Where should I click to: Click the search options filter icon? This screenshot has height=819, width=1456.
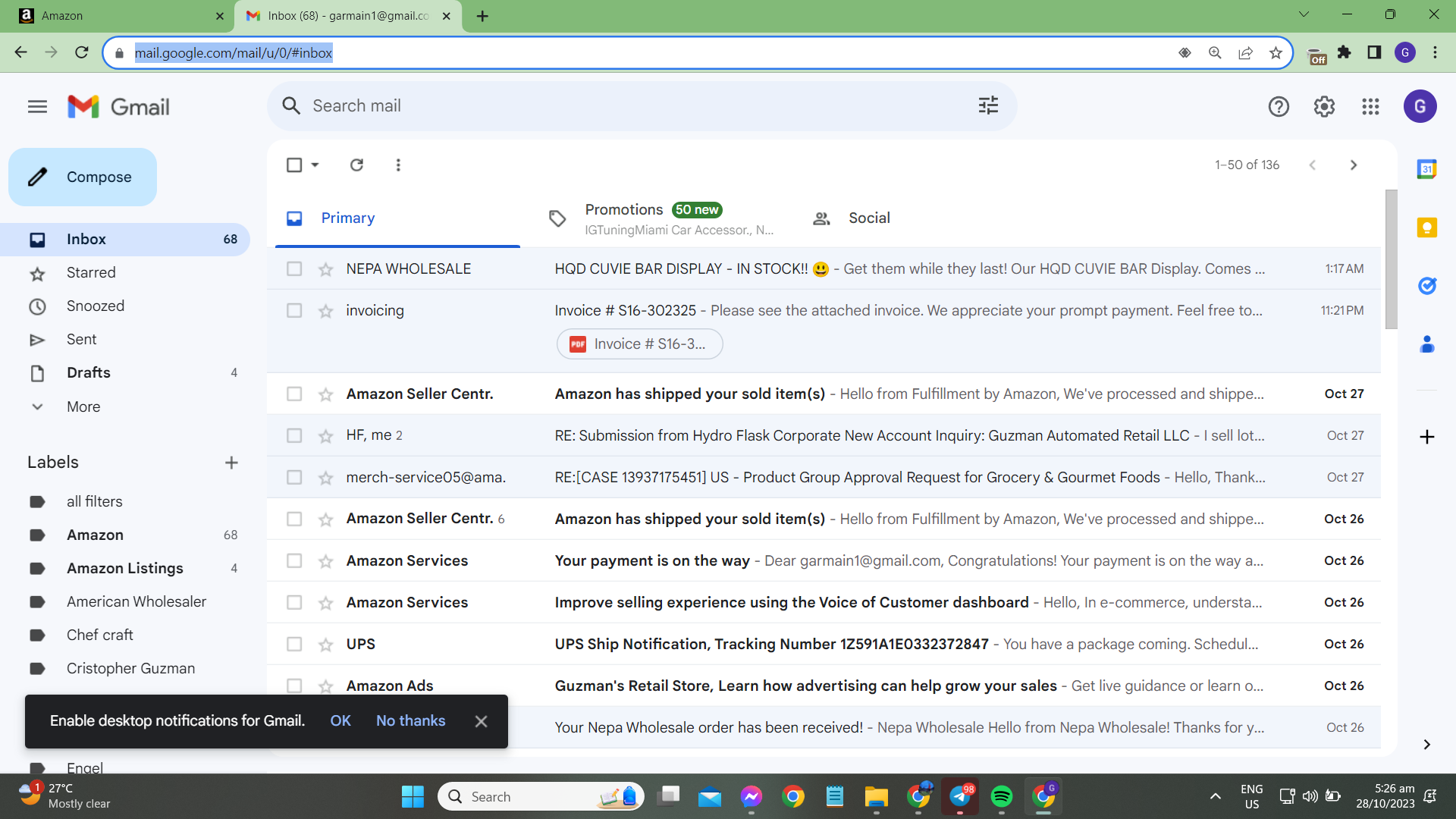988,105
